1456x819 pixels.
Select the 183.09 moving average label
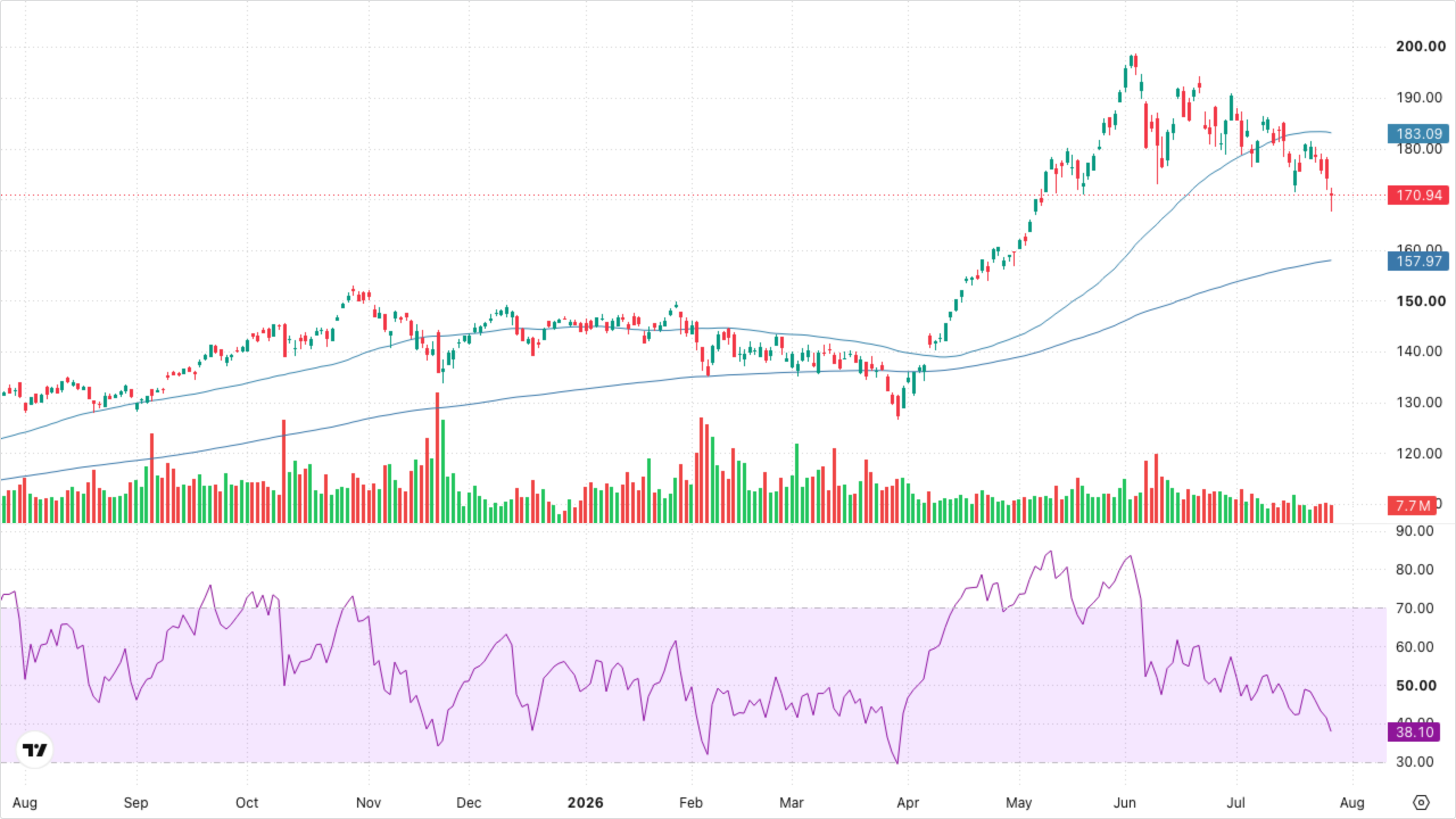tap(1418, 134)
